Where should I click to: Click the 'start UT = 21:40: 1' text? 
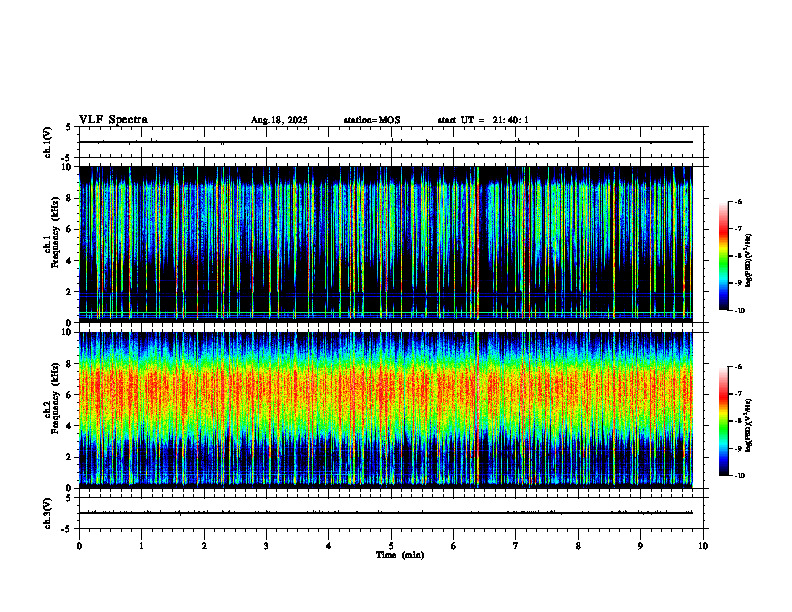pyautogui.click(x=483, y=120)
